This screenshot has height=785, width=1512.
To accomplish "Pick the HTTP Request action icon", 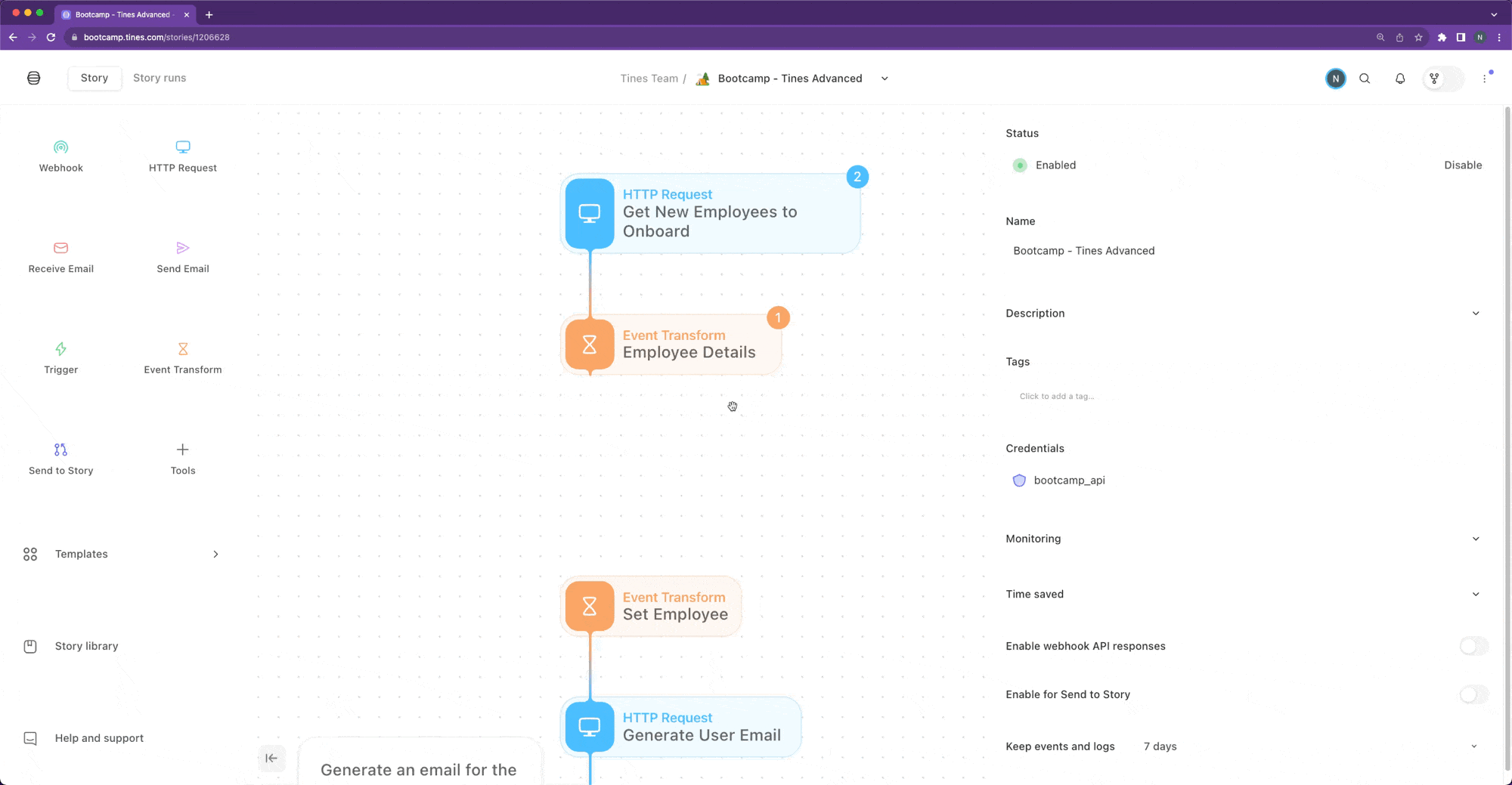I will click(183, 147).
